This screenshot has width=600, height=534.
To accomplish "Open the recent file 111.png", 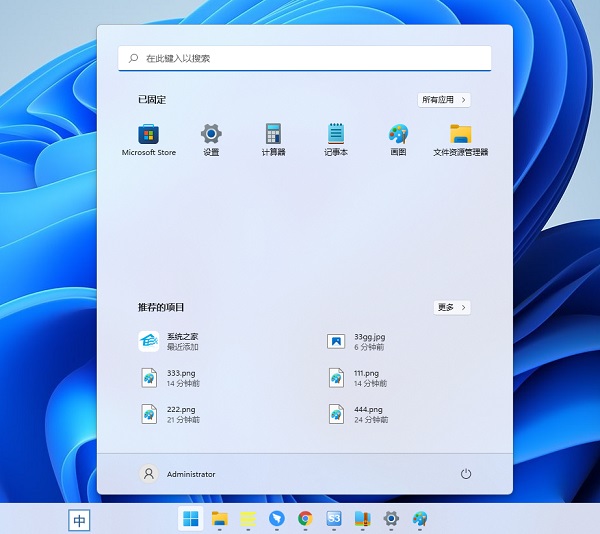I will click(x=358, y=377).
